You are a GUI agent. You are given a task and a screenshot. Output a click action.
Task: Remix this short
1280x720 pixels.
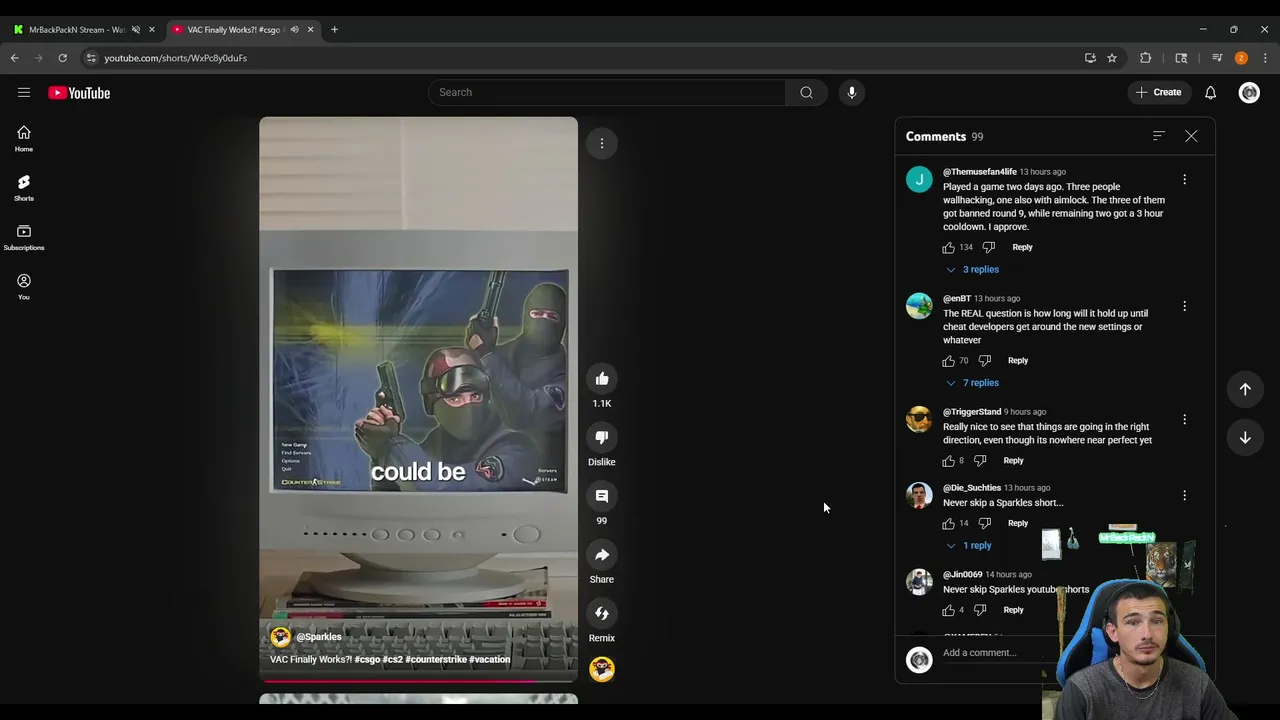(602, 613)
